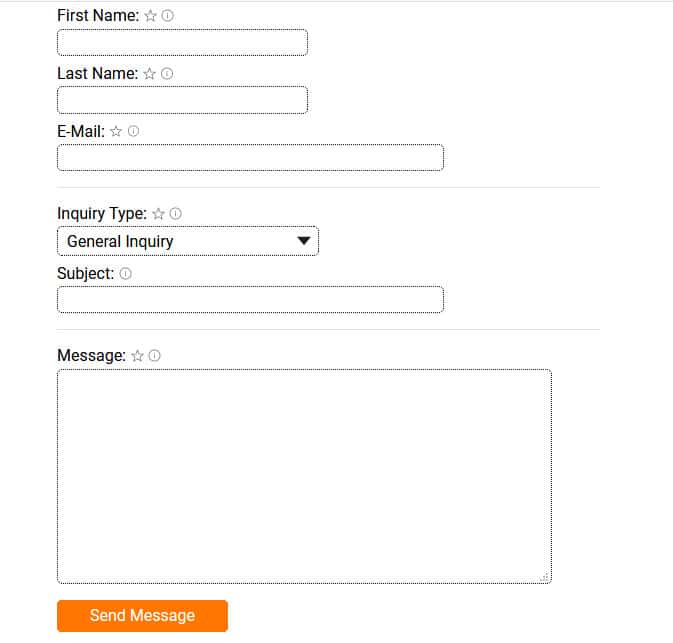Click the info icon beside Last Name
Viewport: 673px width, 643px height.
pyautogui.click(x=167, y=73)
